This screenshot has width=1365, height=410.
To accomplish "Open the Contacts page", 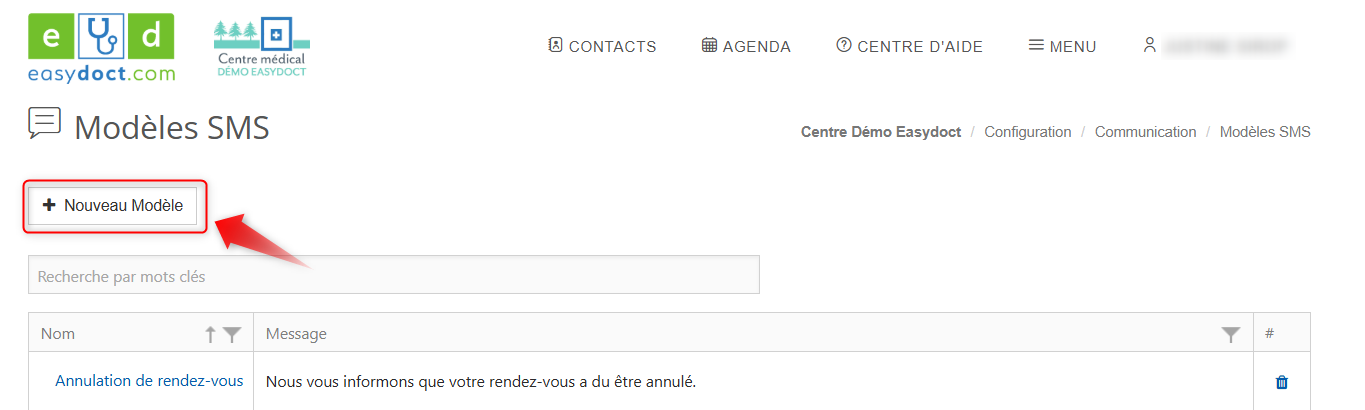I will click(602, 46).
